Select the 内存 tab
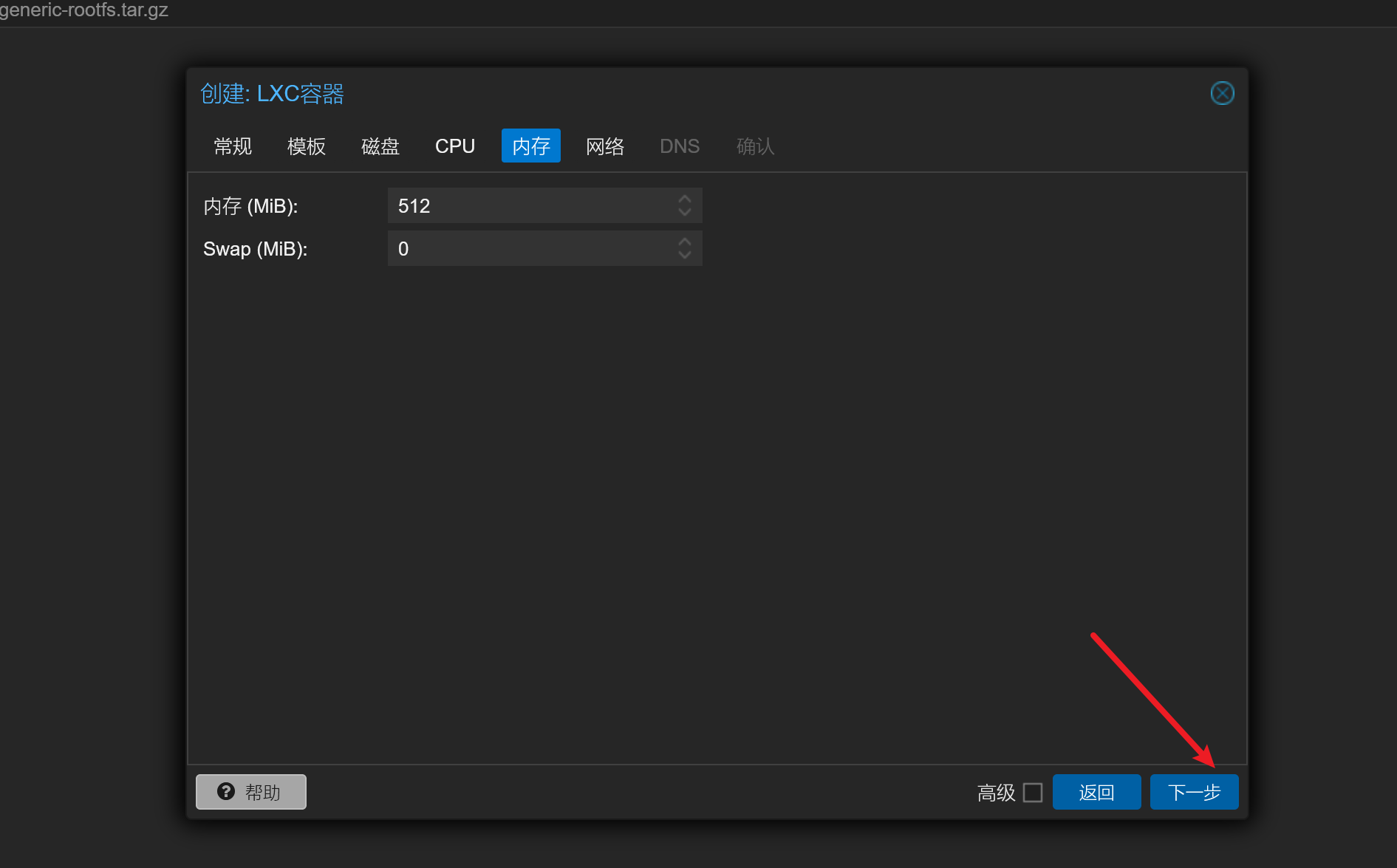The width and height of the screenshot is (1397, 868). pyautogui.click(x=531, y=146)
